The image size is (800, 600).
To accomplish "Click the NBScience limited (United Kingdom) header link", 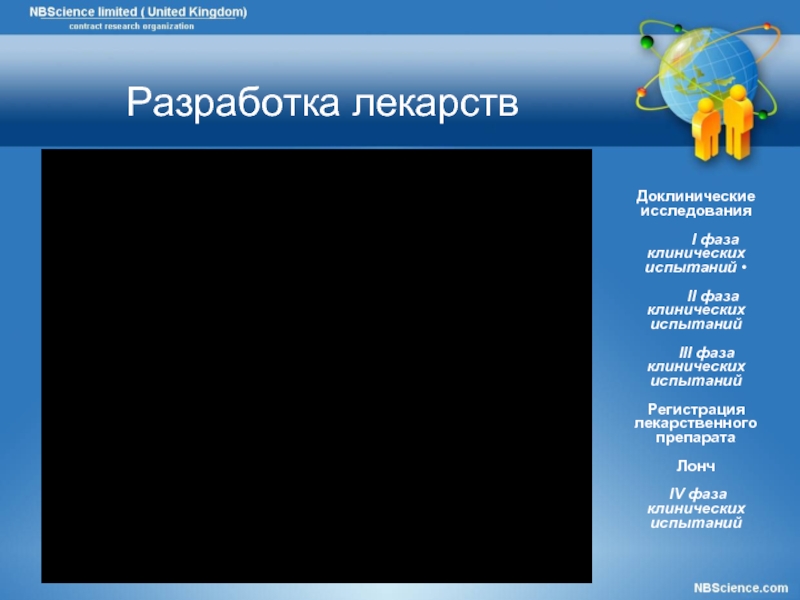I will pos(138,12).
